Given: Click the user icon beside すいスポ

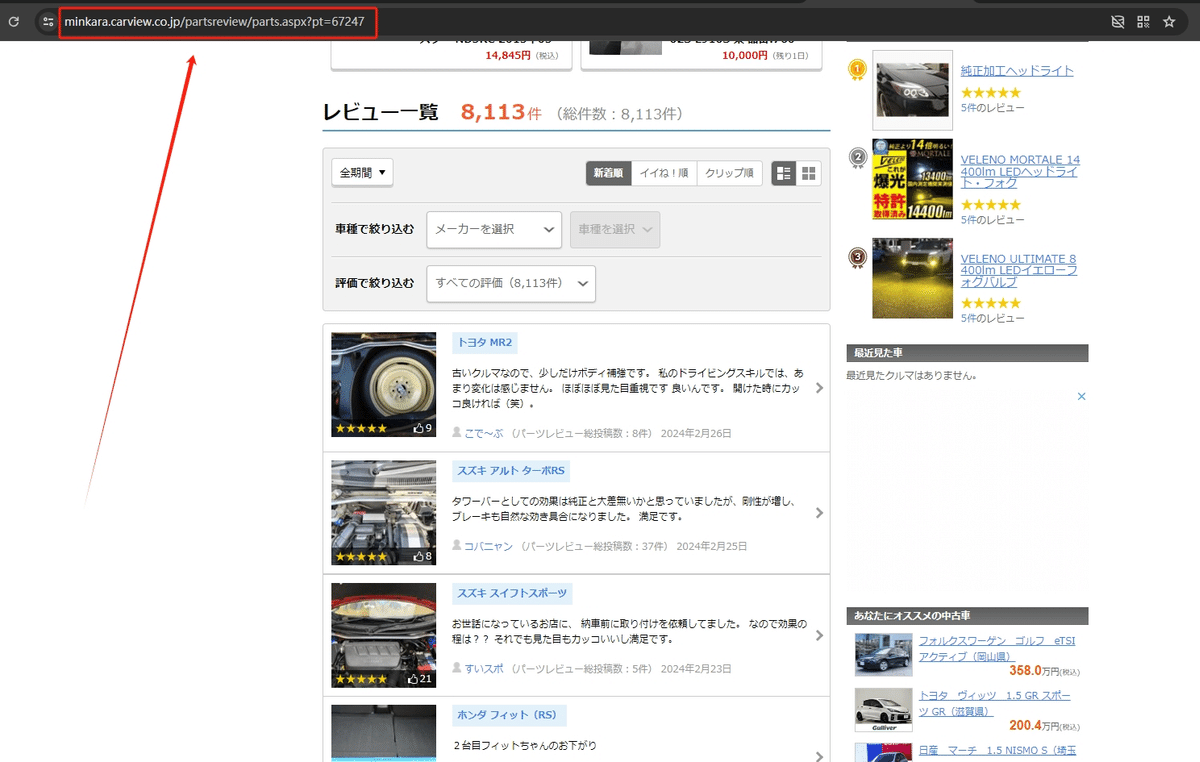Looking at the screenshot, I should point(457,668).
